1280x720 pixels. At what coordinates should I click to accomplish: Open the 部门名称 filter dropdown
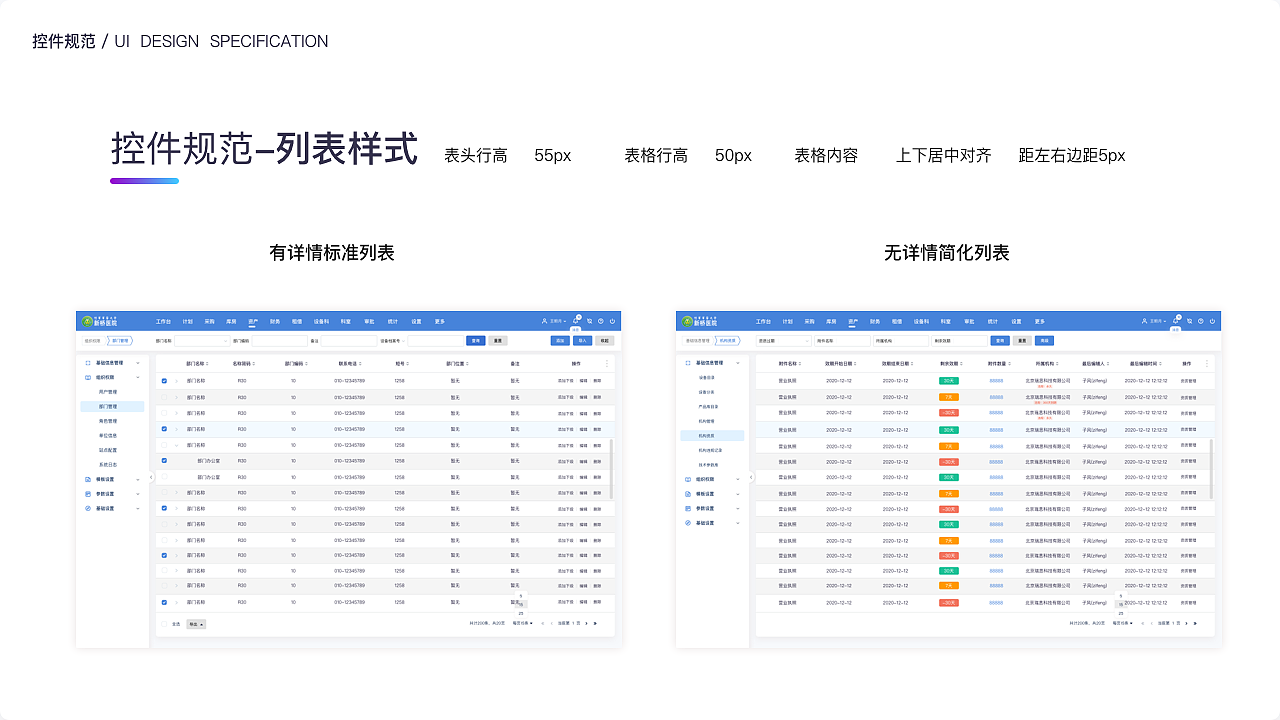203,341
